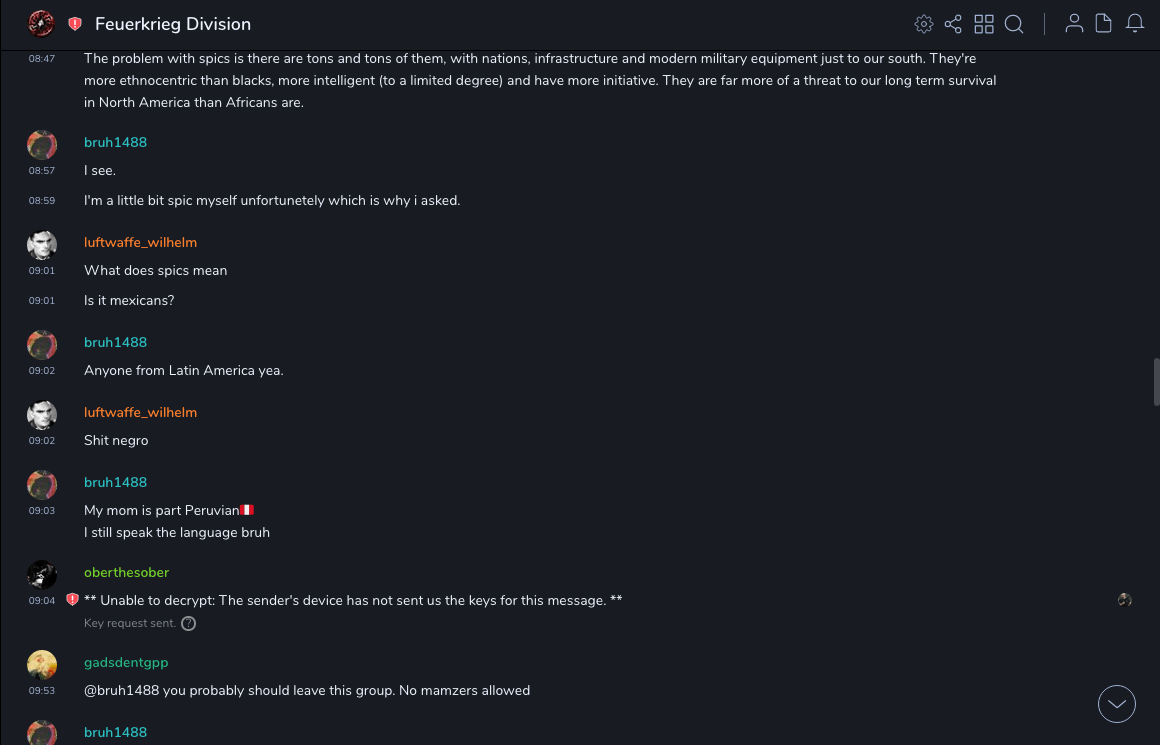The image size is (1160, 745).
Task: Open the four-square widgets grid icon
Action: (x=984, y=24)
